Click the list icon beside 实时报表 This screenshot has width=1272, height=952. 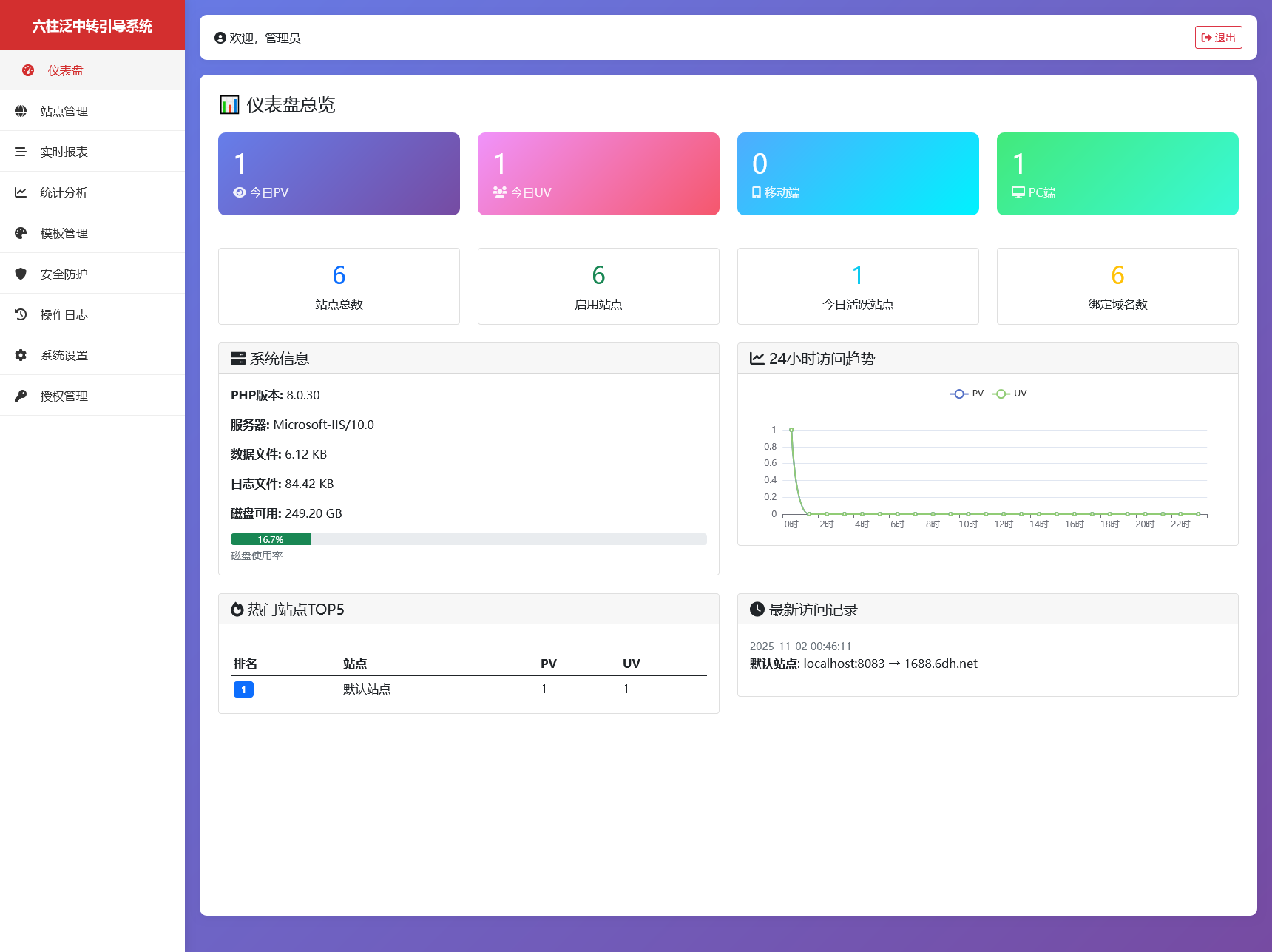[x=21, y=152]
